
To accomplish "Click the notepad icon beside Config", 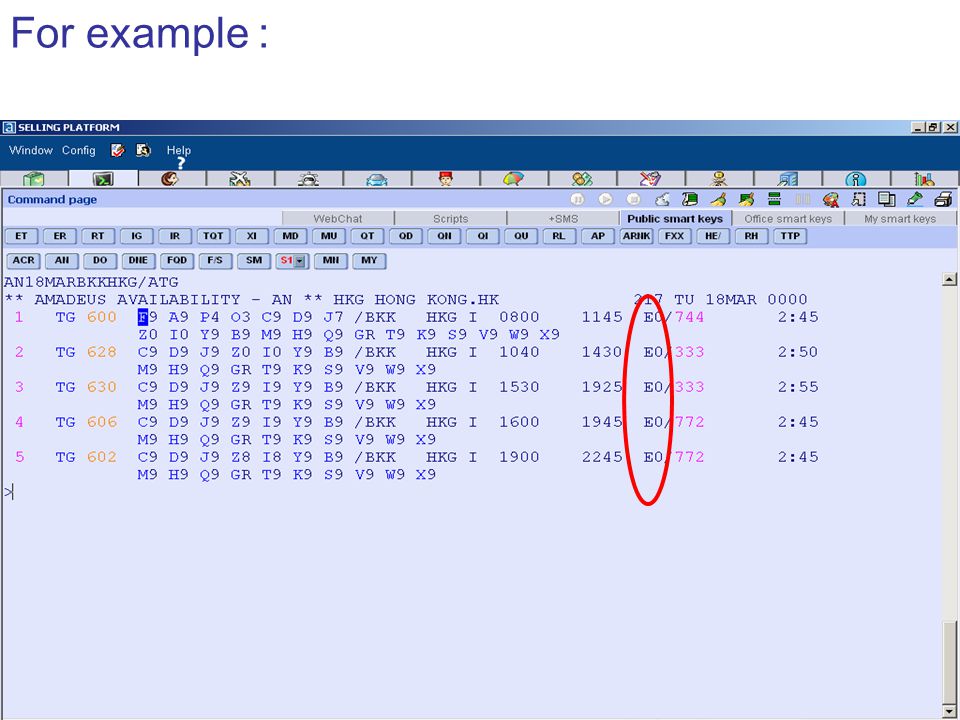I will [118, 150].
